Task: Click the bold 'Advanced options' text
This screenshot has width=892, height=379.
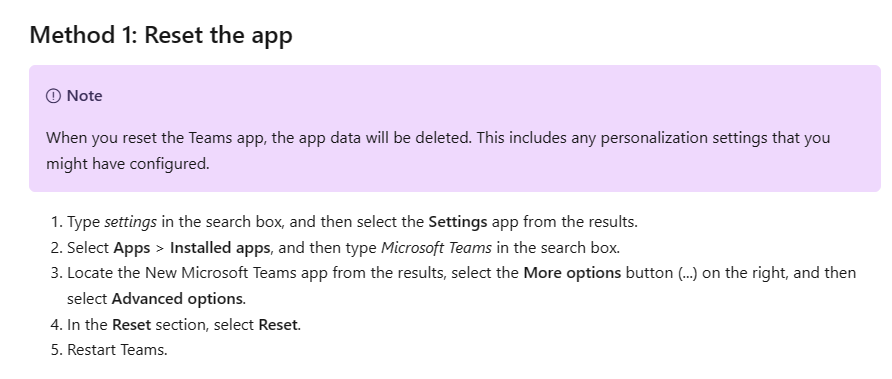Action: pyautogui.click(x=177, y=299)
